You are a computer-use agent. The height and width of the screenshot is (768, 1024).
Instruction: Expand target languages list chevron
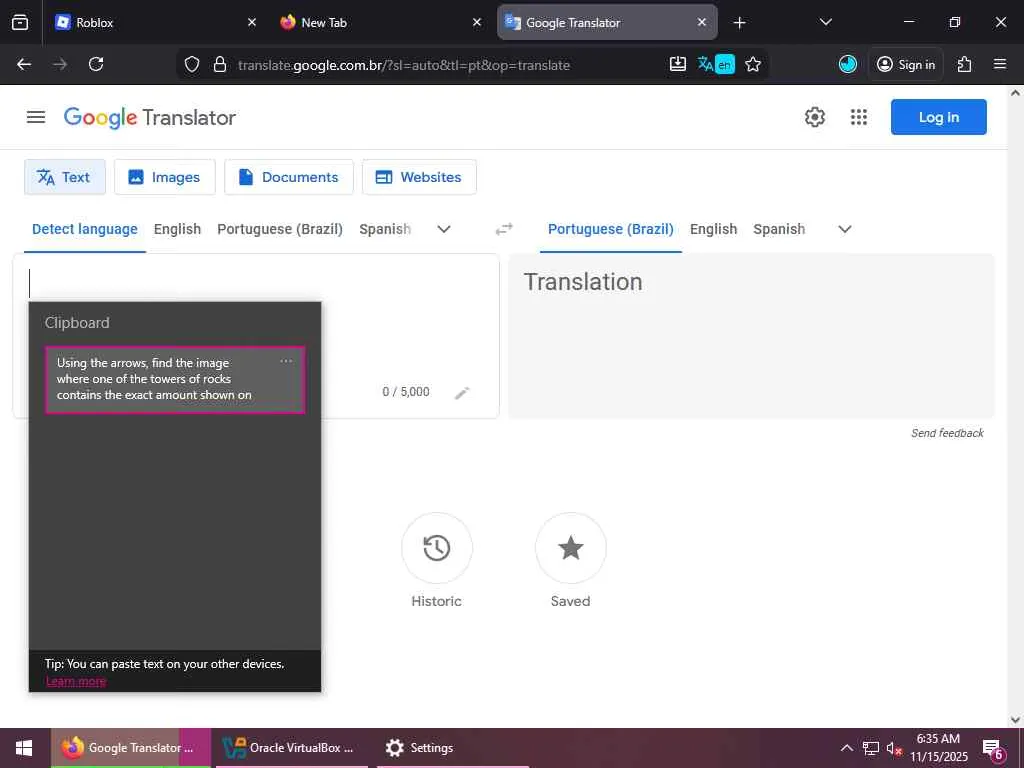(844, 229)
